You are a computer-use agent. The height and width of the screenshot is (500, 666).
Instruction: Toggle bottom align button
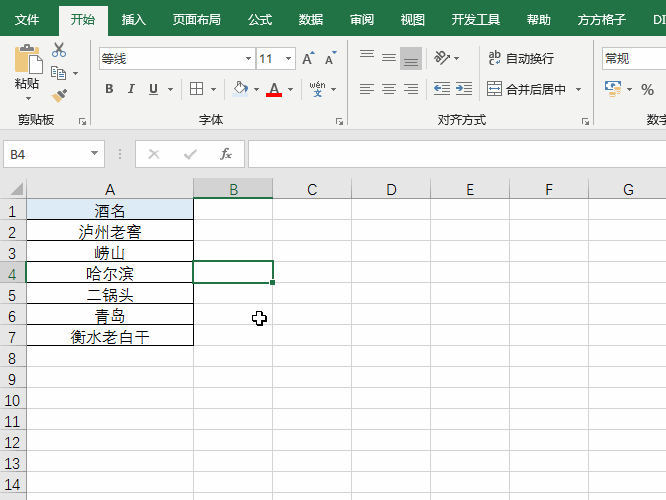[411, 59]
